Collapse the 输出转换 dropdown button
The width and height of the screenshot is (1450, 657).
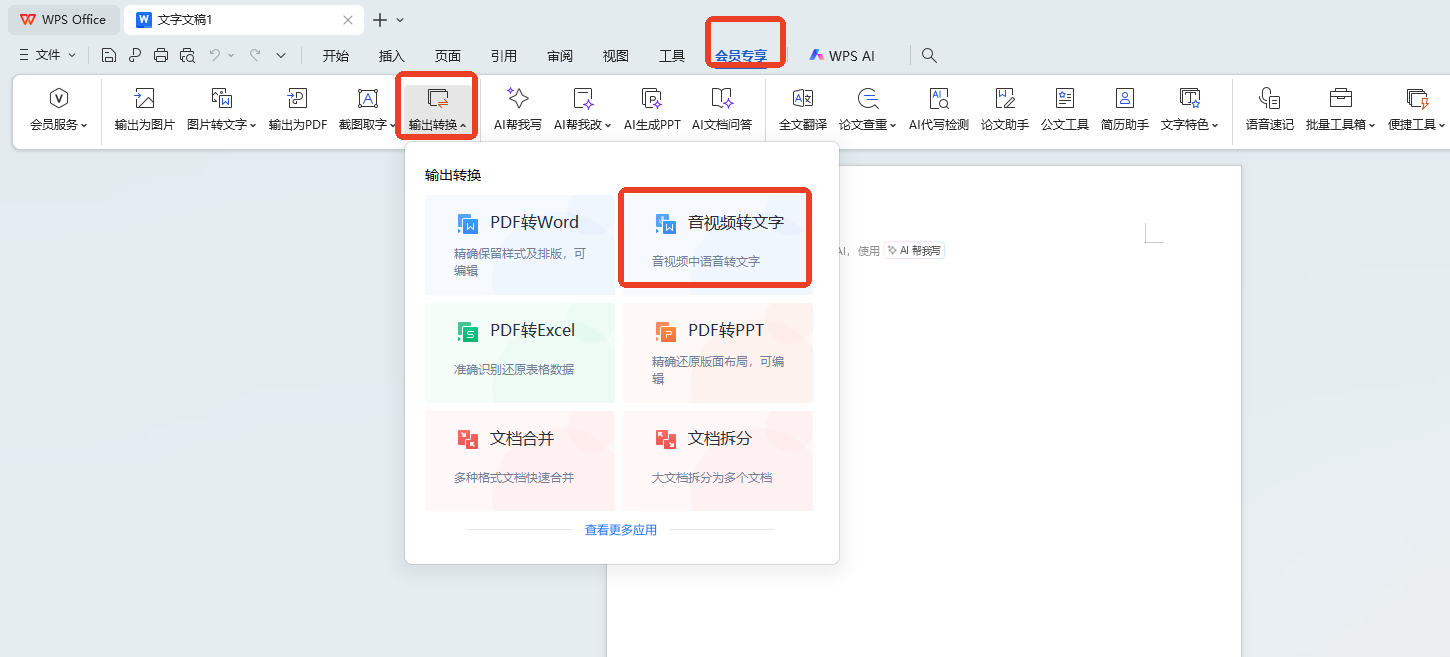pos(438,110)
